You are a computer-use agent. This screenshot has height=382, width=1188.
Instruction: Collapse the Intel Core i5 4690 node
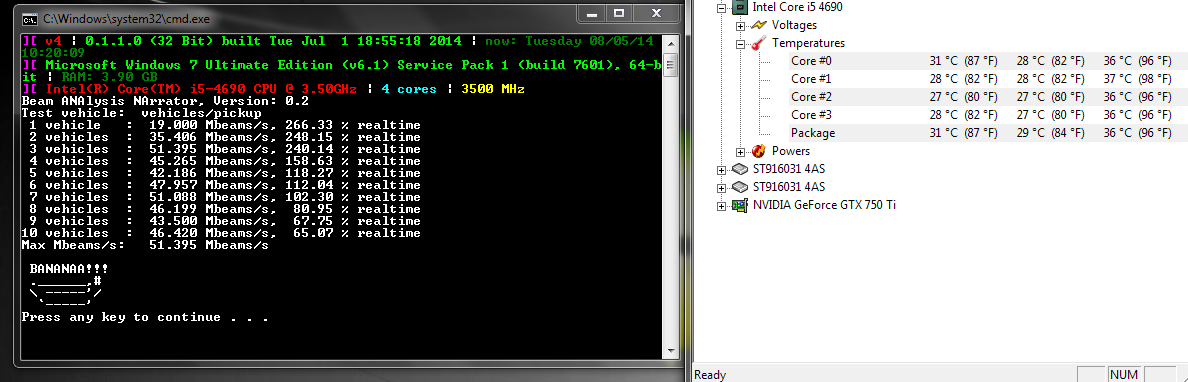(722, 7)
